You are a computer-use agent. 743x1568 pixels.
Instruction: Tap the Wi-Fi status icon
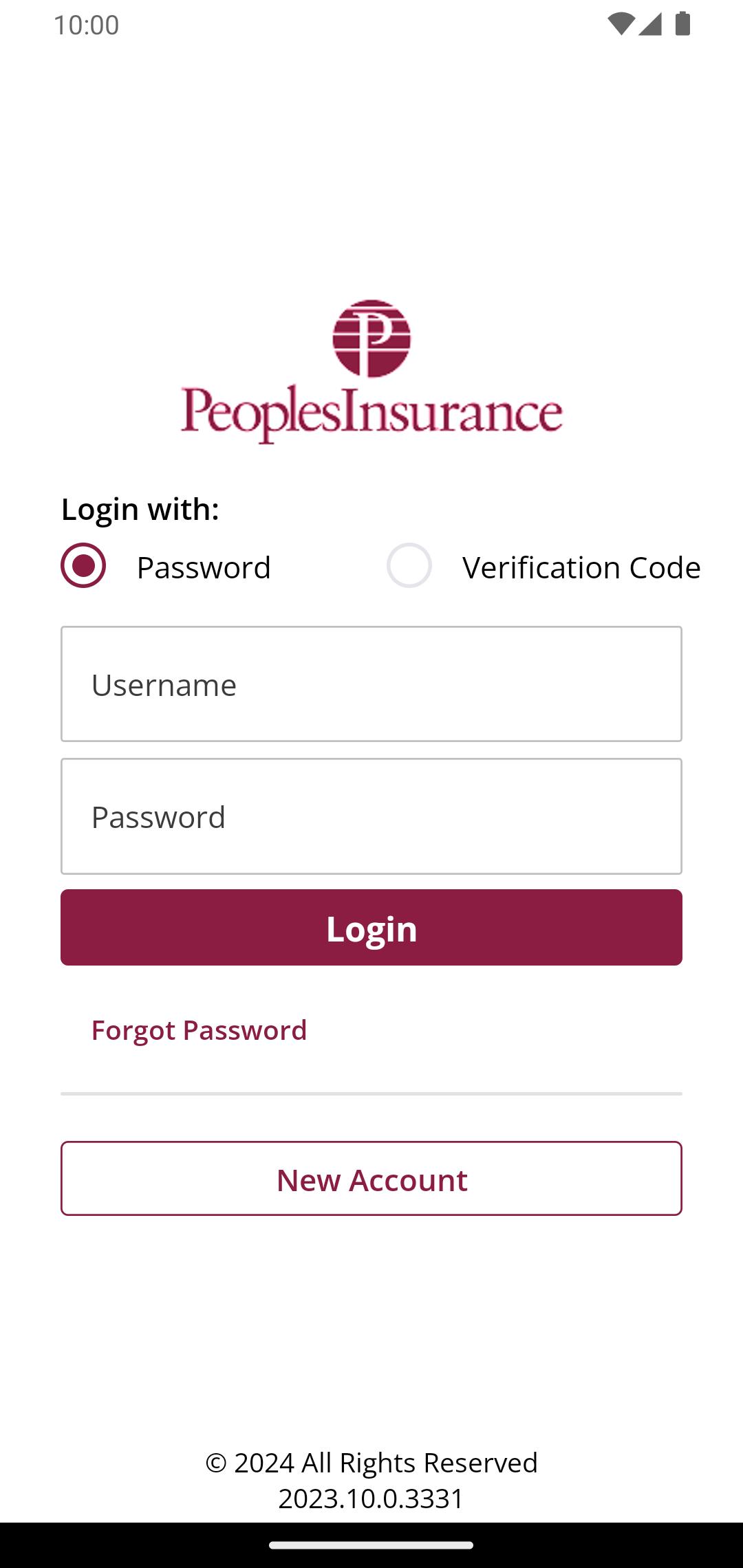[621, 24]
